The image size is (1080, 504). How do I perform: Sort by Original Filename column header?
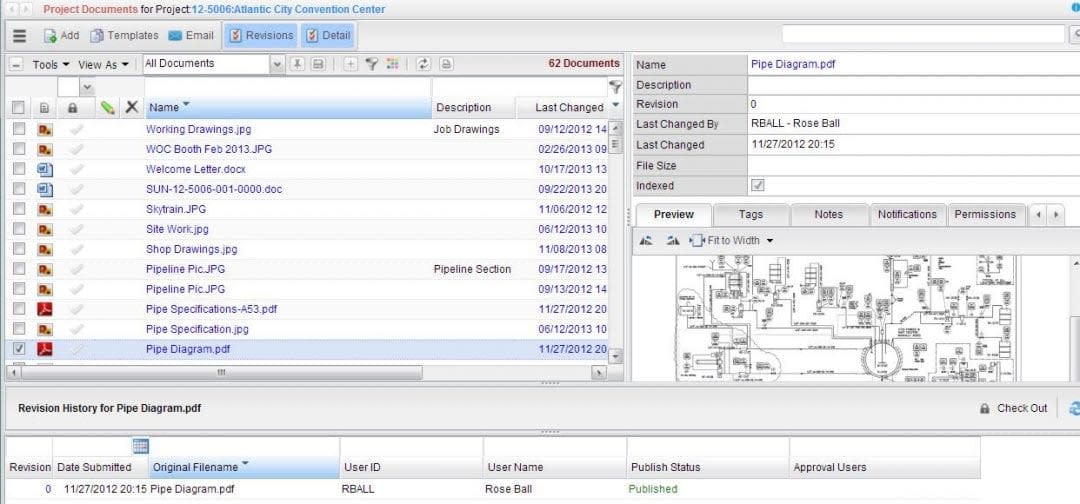(x=245, y=467)
